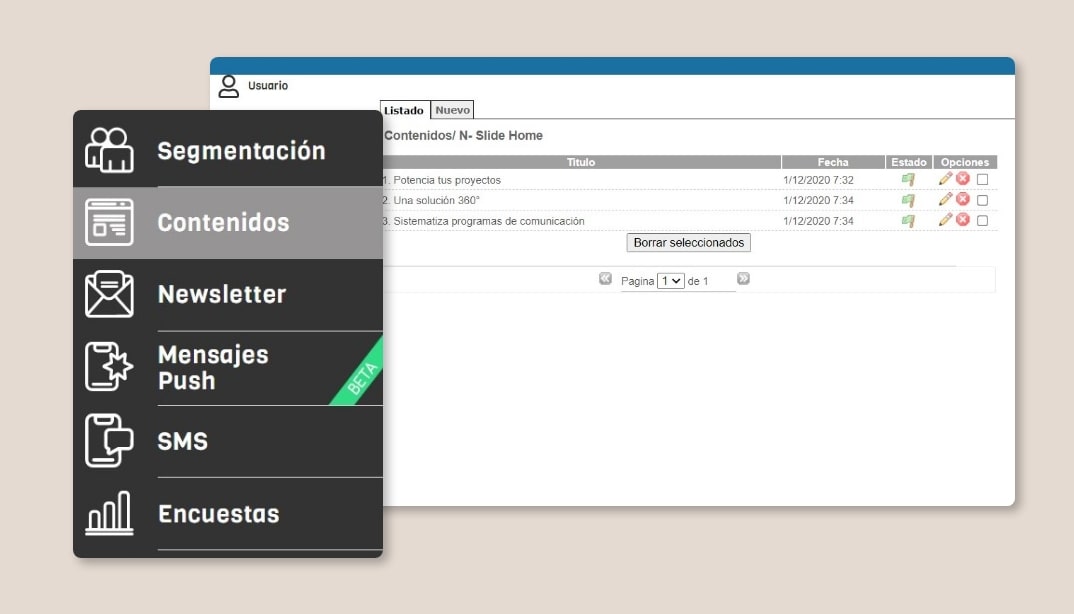
Task: Open Newsletter in the sidebar menu
Action: click(228, 295)
